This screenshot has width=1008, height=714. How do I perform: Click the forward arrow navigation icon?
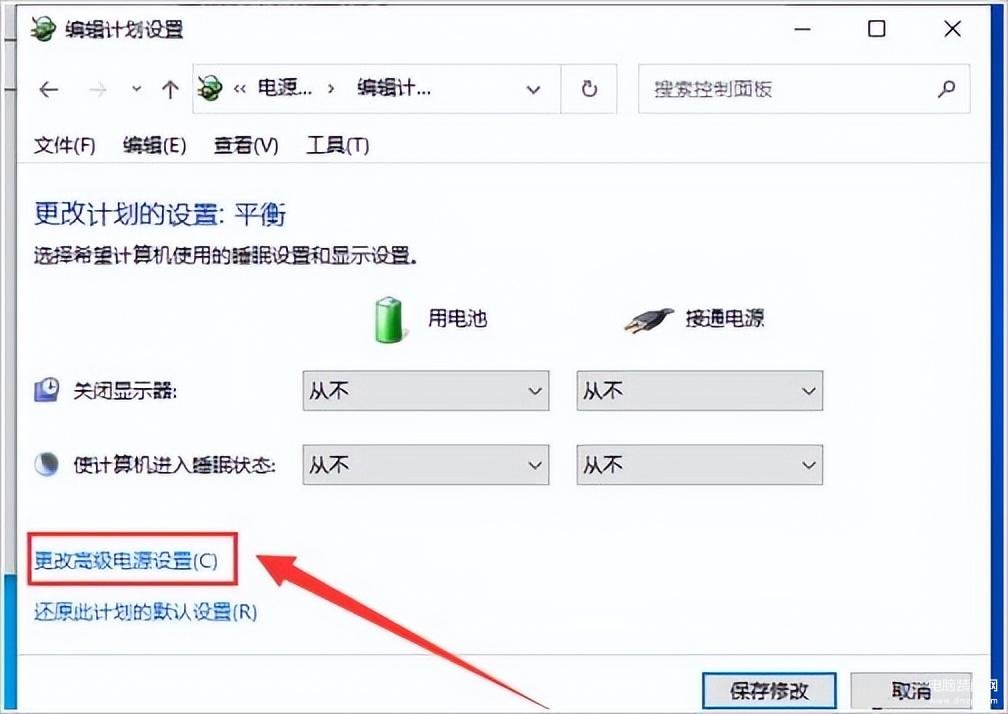(98, 89)
